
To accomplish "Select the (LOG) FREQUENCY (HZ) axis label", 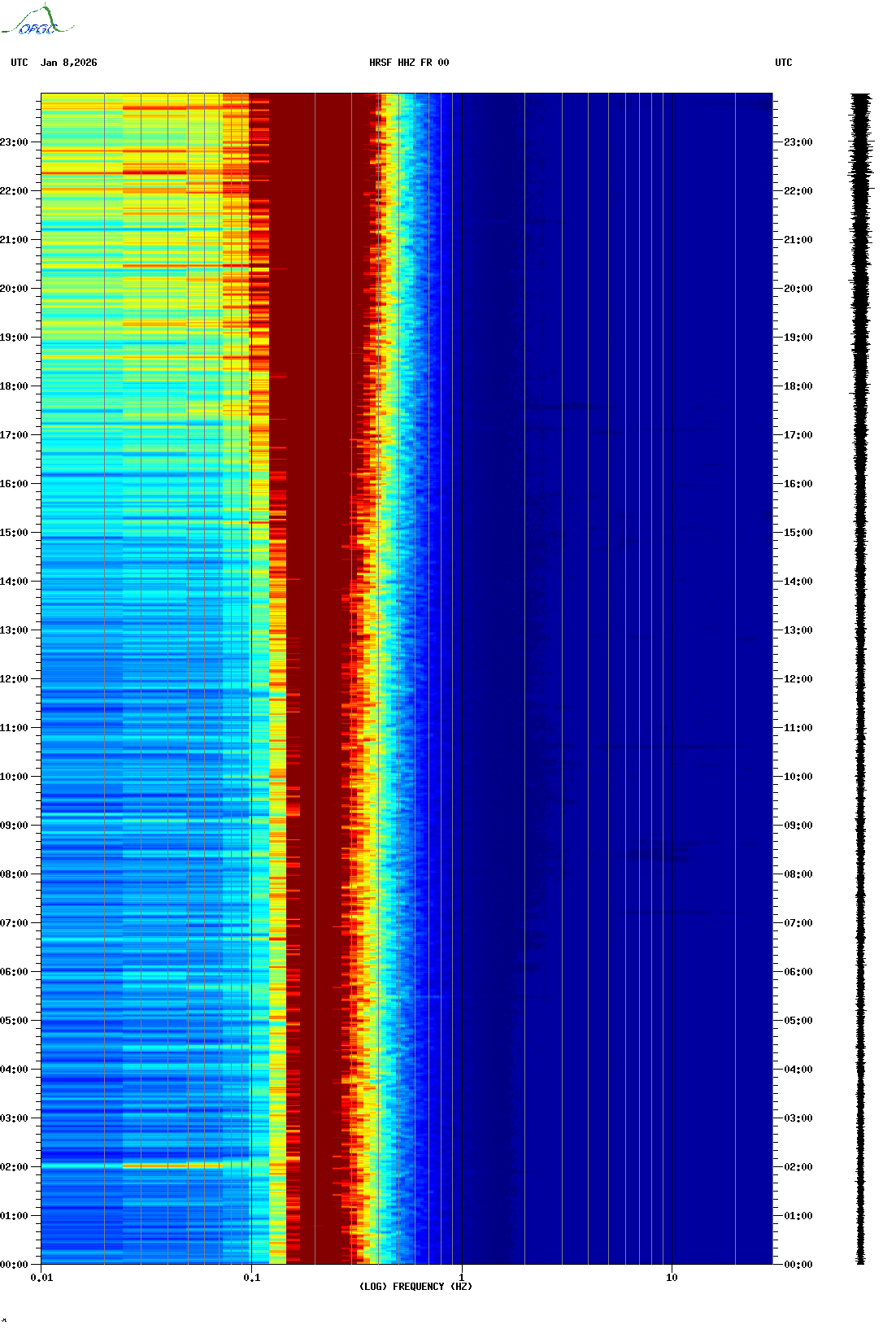I will pos(415,1287).
